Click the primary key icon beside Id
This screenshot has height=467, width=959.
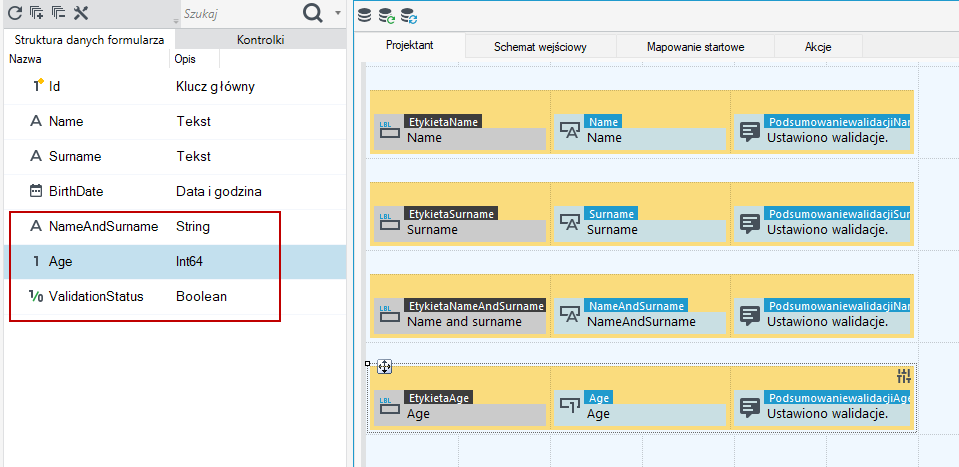click(38, 86)
